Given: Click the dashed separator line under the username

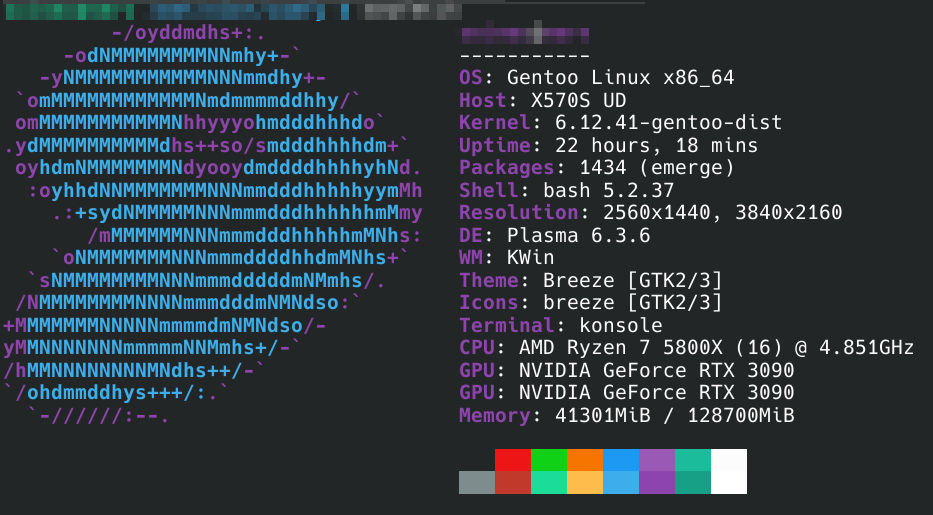Looking at the screenshot, I should coord(524,56).
